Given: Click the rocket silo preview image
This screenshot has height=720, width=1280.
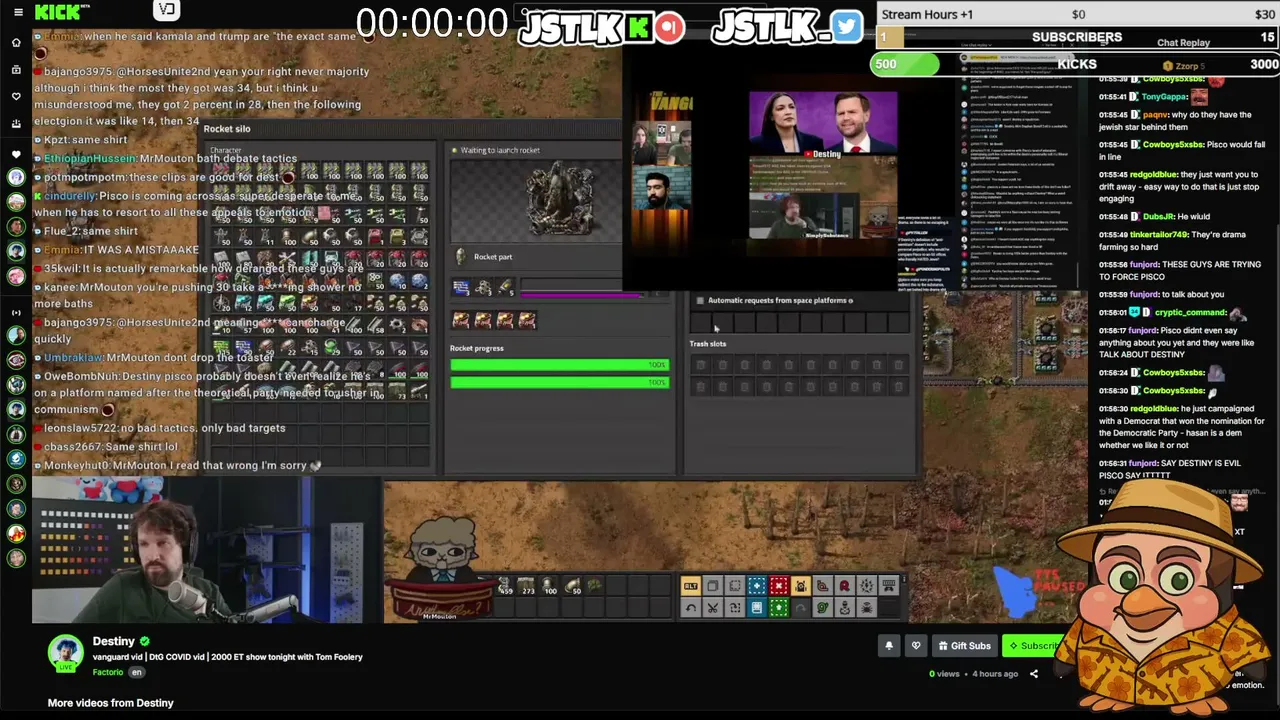Looking at the screenshot, I should click(535, 200).
